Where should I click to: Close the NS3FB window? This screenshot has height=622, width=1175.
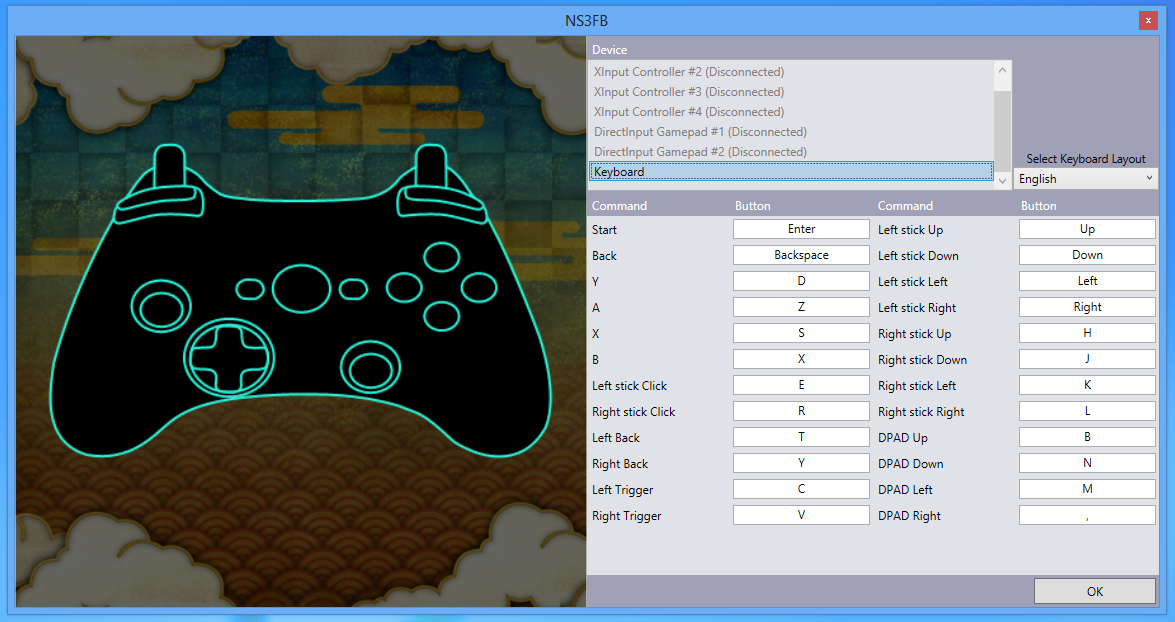(x=1148, y=20)
